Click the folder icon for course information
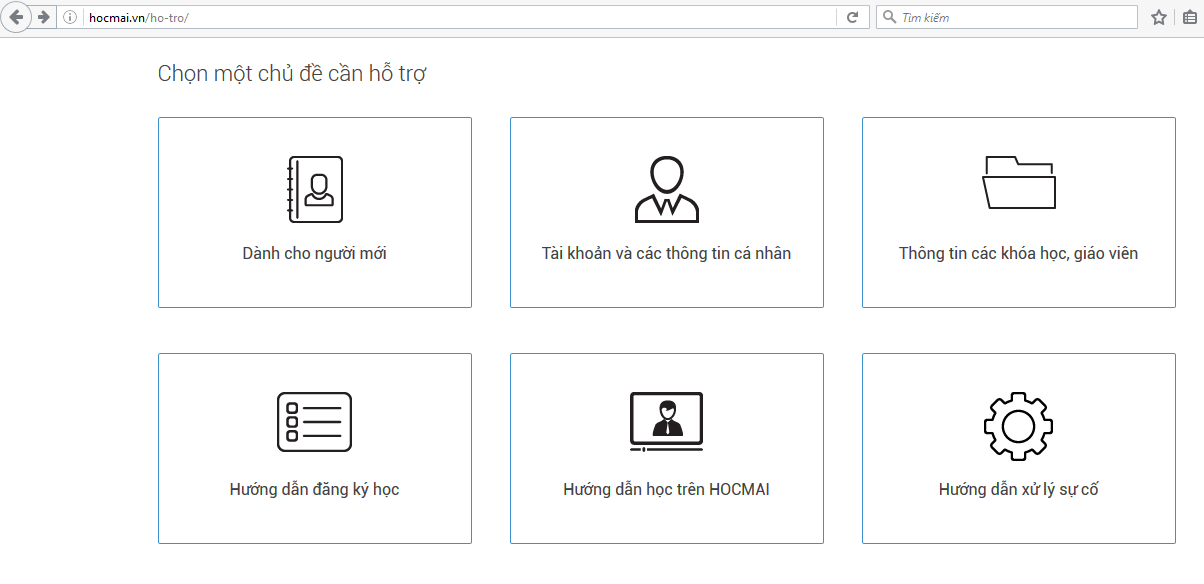The height and width of the screenshot is (584, 1204). pos(1019,182)
